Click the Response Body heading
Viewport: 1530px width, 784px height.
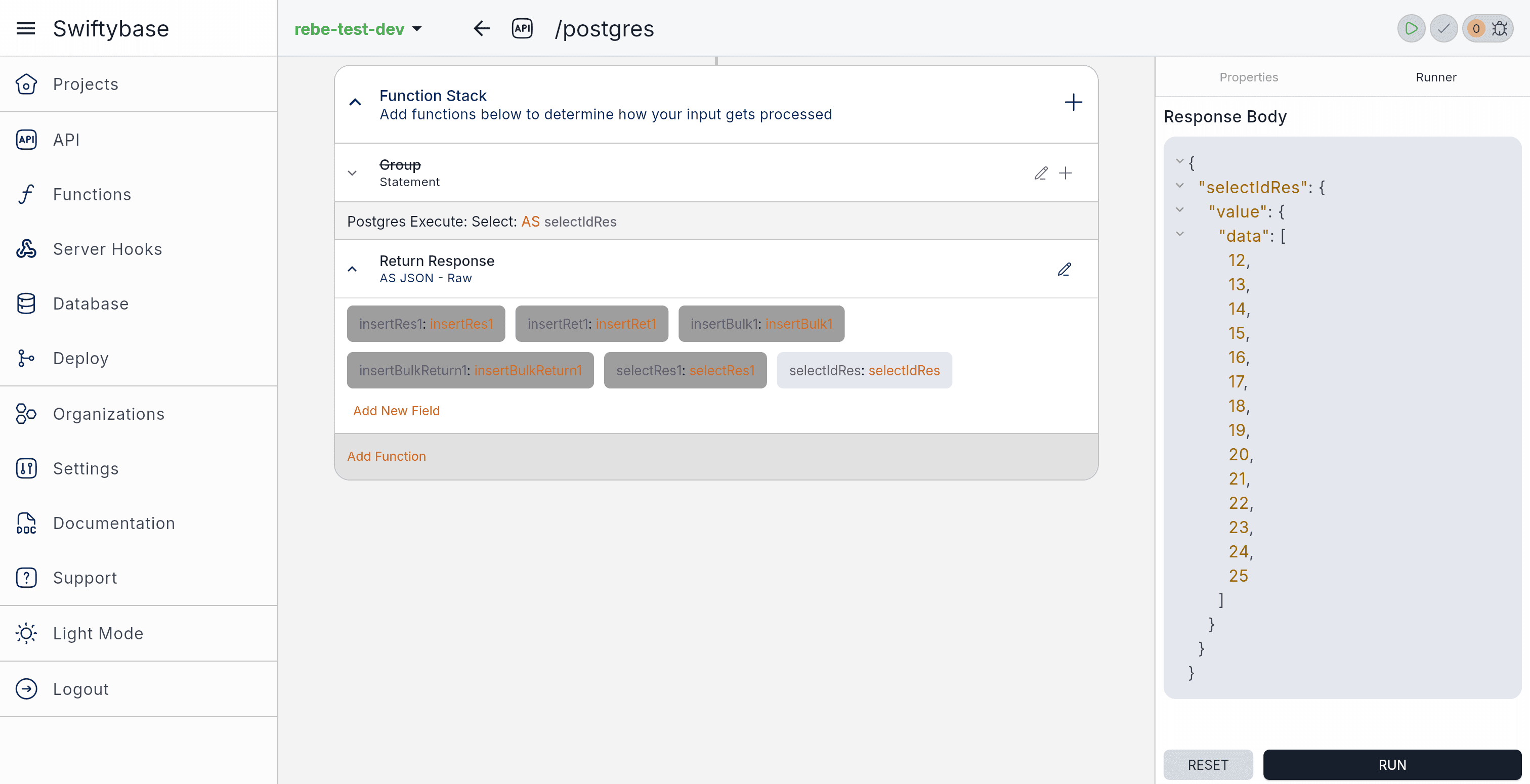point(1225,116)
